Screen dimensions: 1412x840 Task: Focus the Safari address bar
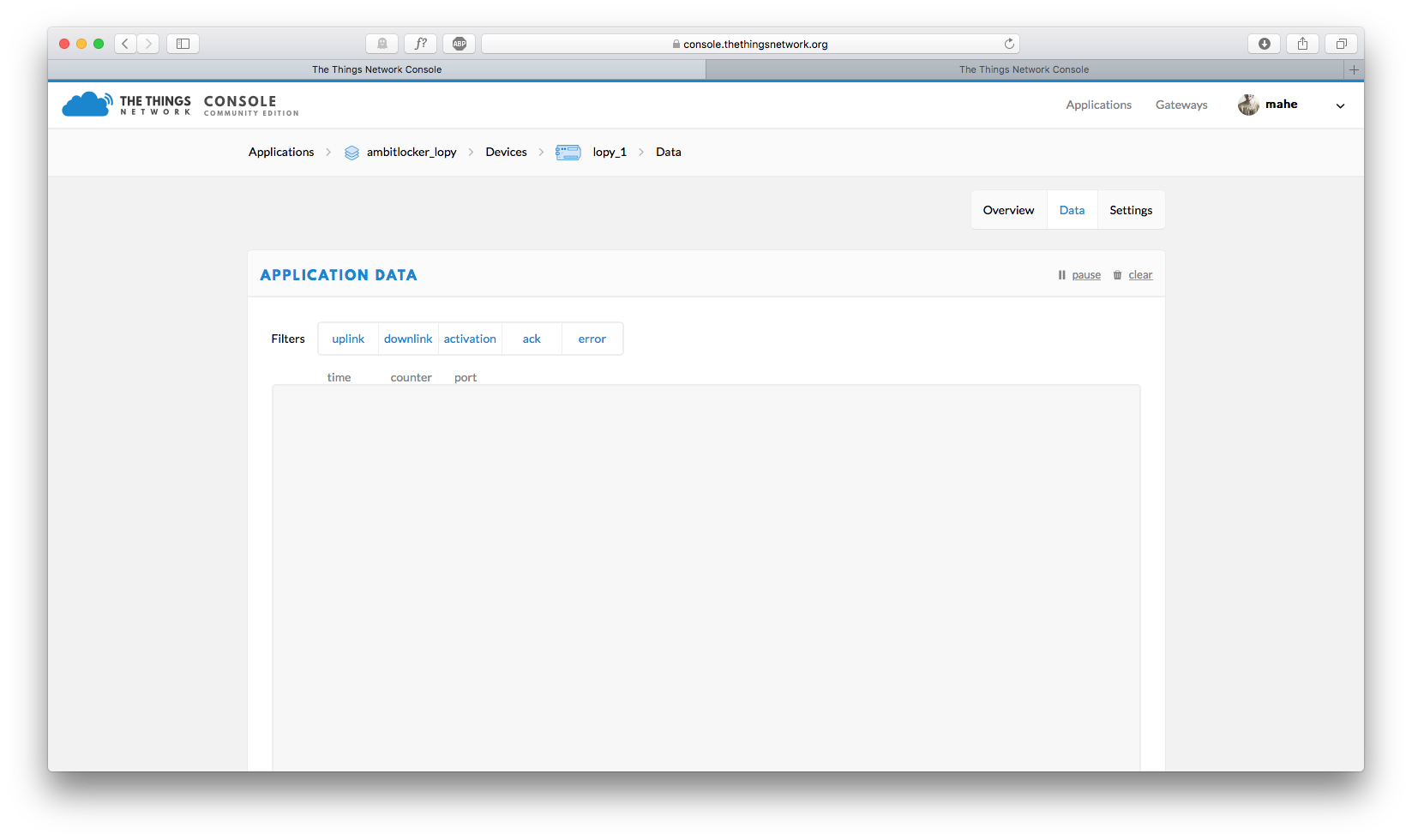pos(750,44)
